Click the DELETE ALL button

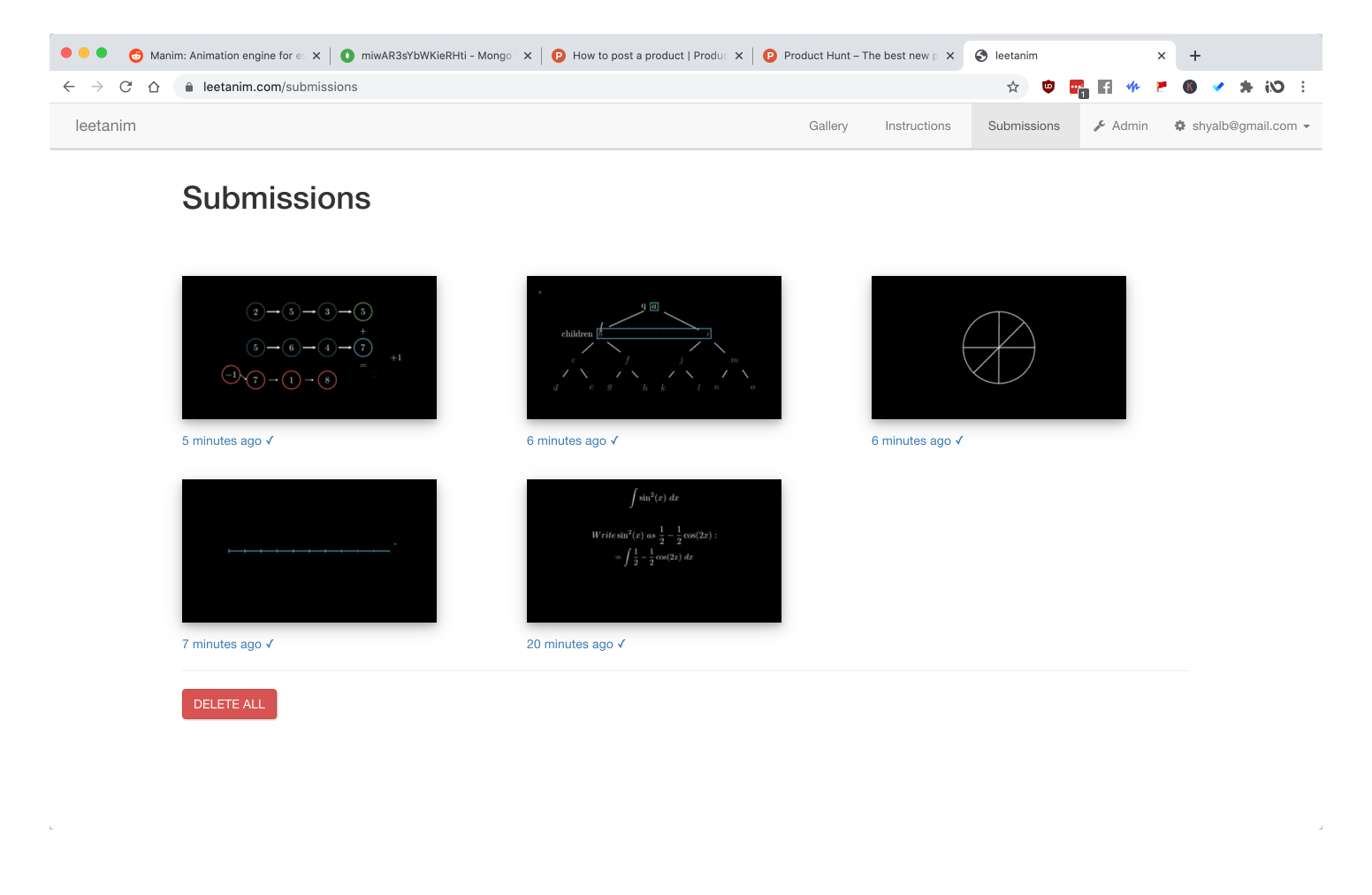tap(230, 704)
